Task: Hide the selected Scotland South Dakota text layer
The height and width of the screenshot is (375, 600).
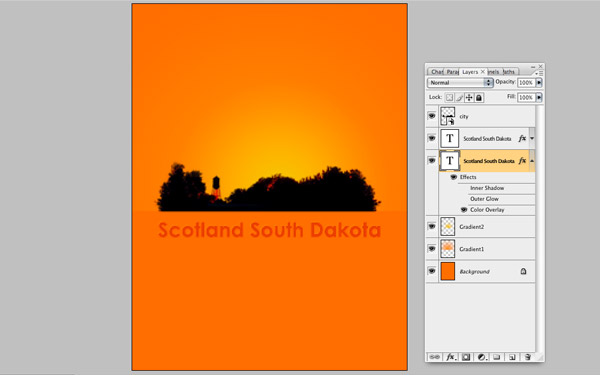Action: 432,160
